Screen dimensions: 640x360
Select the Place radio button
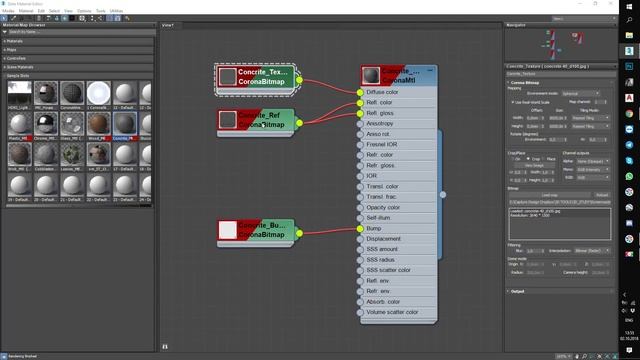pyautogui.click(x=544, y=159)
